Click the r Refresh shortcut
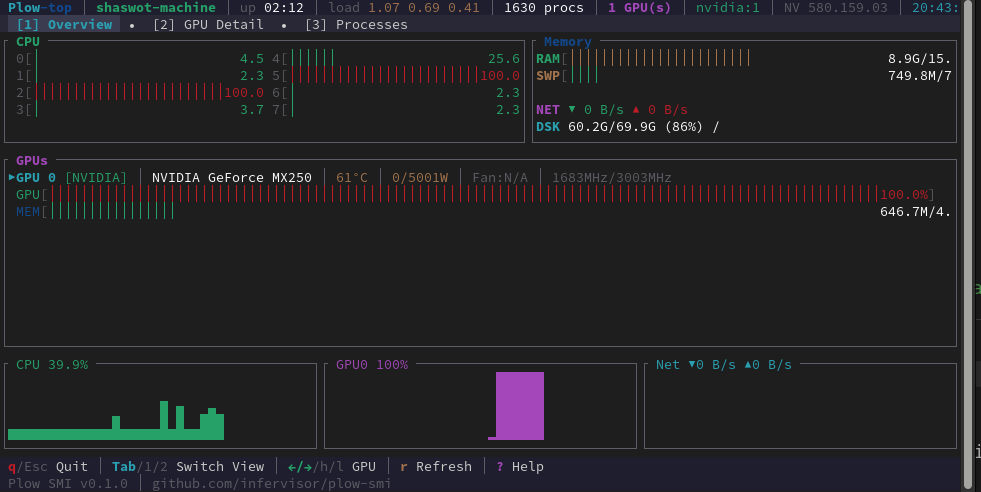Screen dimensions: 981x492 point(436,466)
